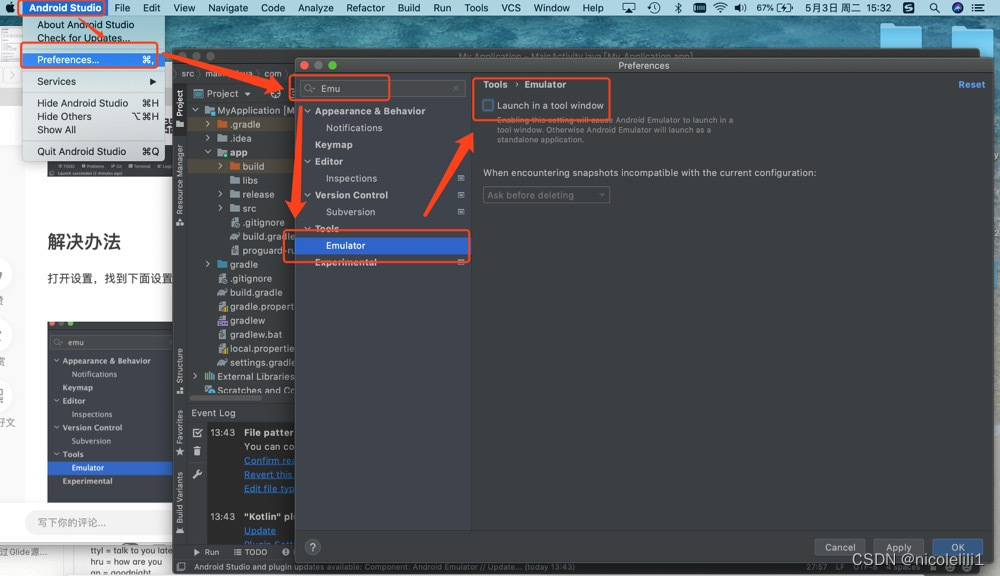The image size is (1000, 576).
Task: Open the Services submenu
Action: 92,82
